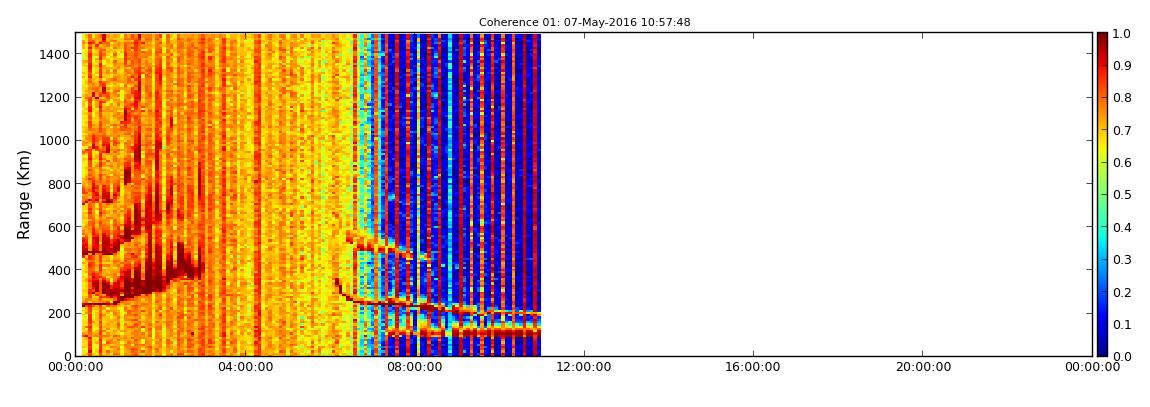
Task: Click the colorbar 0.0 value label
Action: pyautogui.click(x=1124, y=356)
